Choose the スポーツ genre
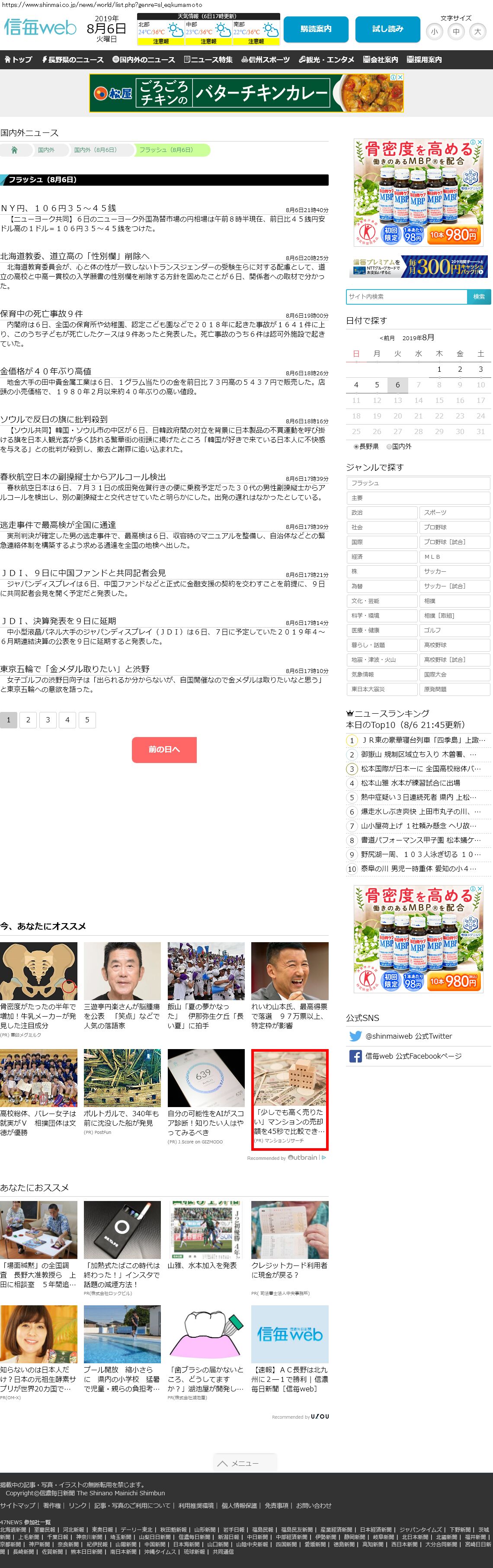Screen dimensions: 493x1568 pos(455,512)
